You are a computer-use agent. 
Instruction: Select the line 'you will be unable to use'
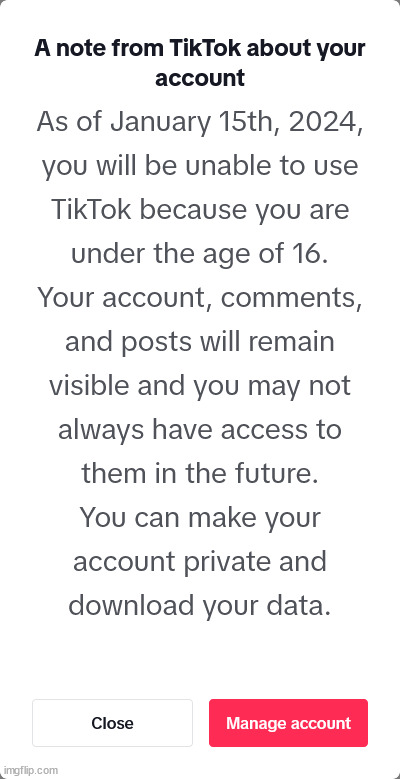(200, 166)
